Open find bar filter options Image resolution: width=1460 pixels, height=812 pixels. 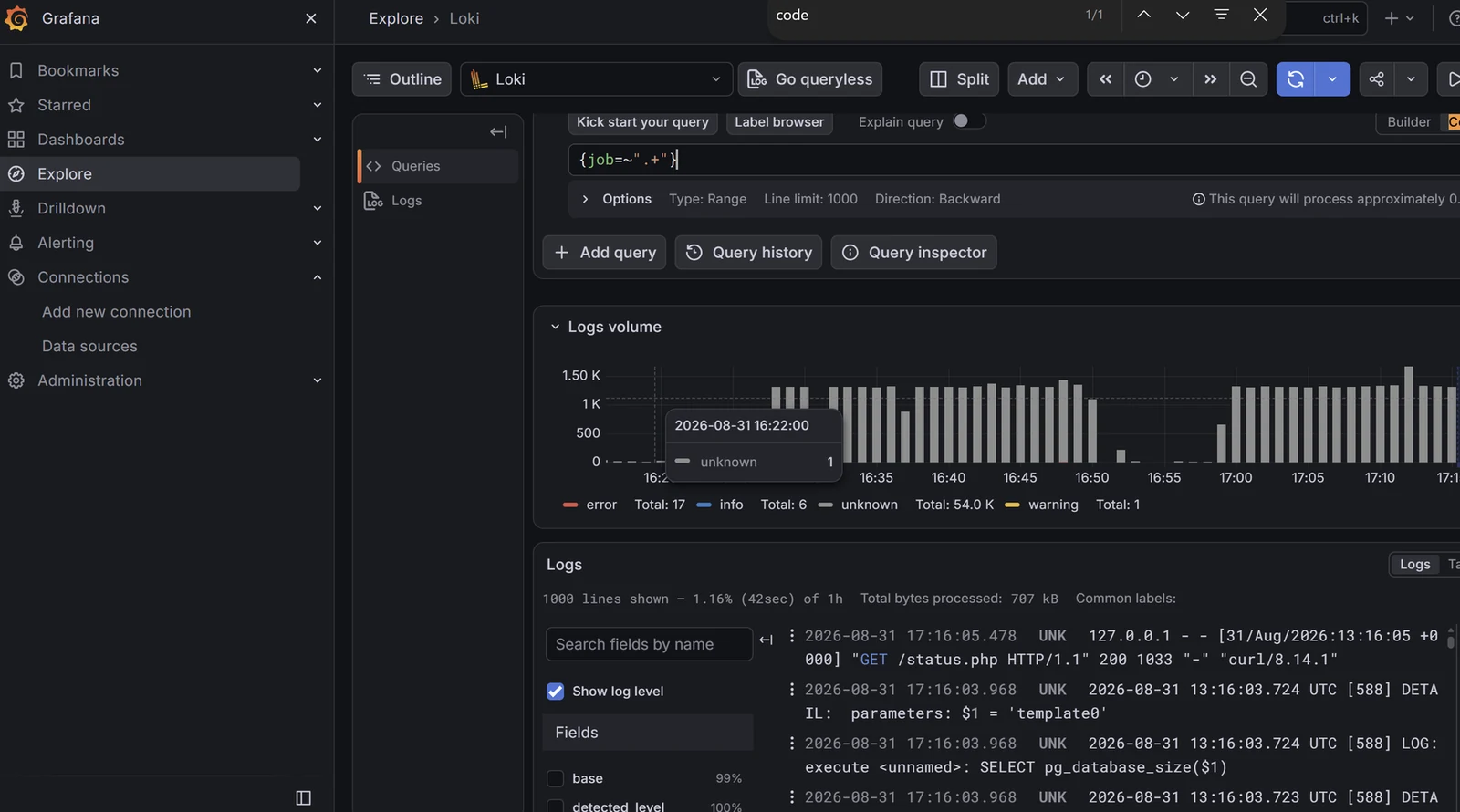1222,15
